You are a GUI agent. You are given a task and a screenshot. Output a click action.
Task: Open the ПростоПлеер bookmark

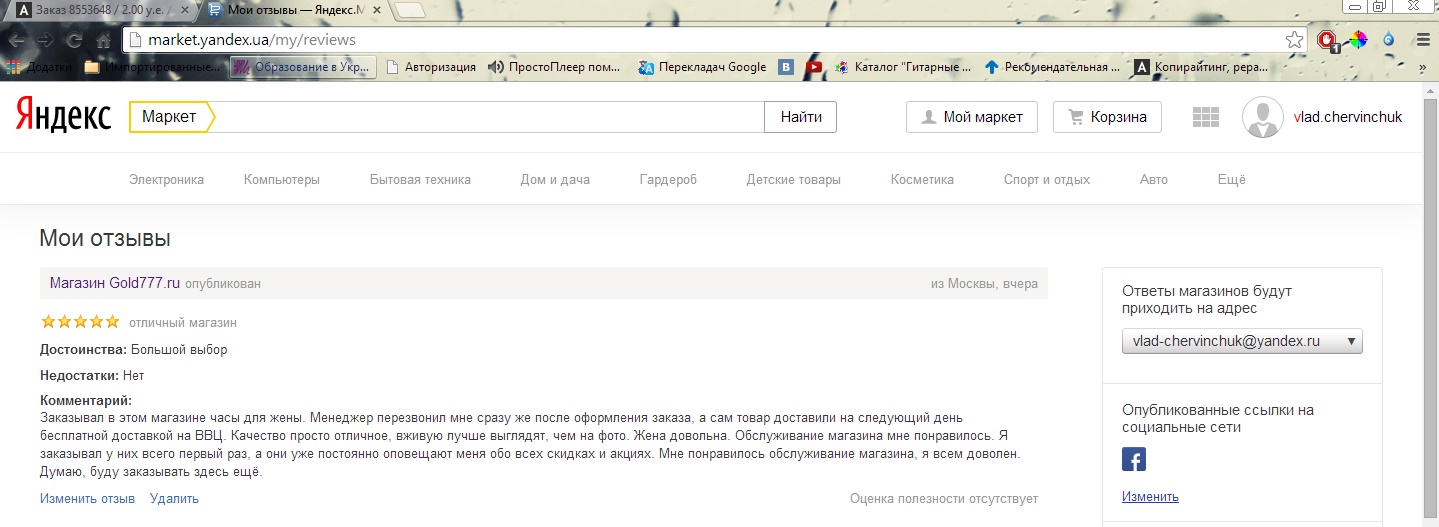pyautogui.click(x=556, y=67)
